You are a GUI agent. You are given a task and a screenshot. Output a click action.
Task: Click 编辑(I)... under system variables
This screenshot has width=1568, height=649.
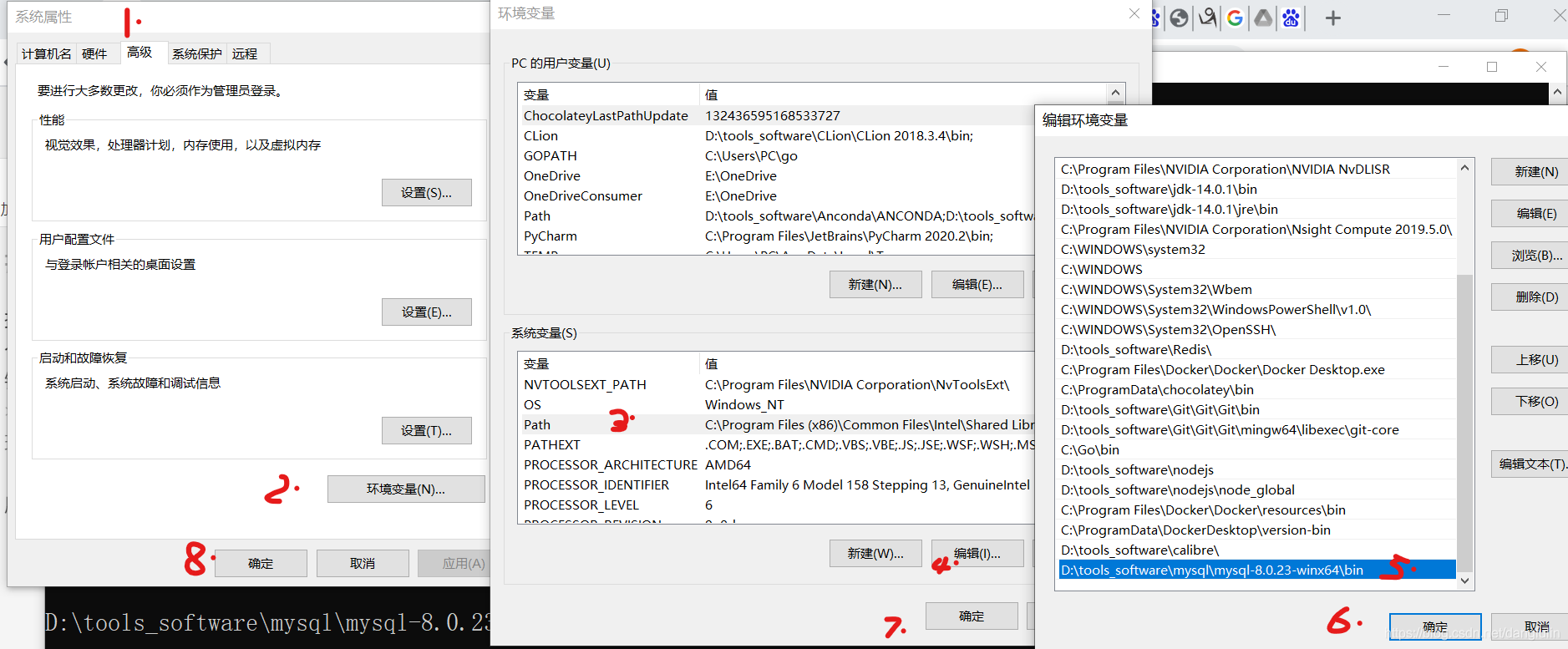[x=977, y=553]
